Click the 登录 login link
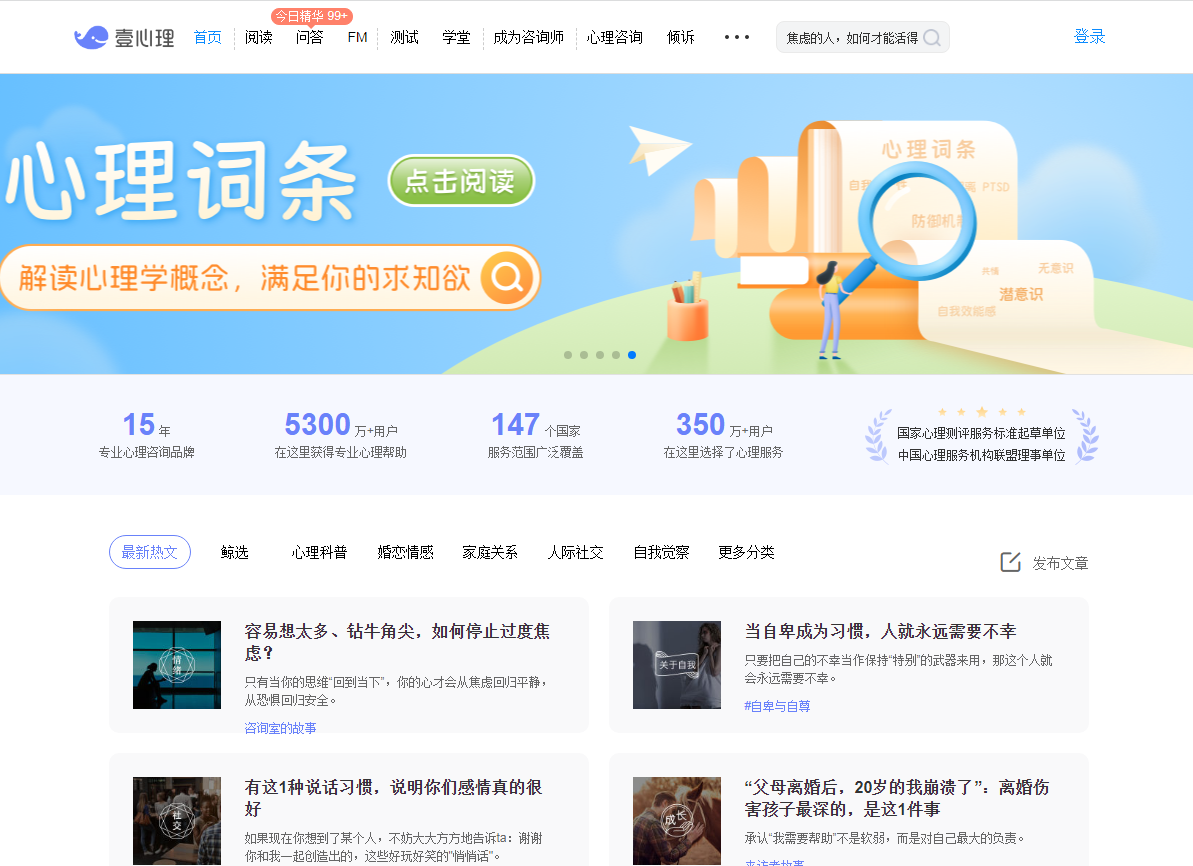 [x=1089, y=37]
